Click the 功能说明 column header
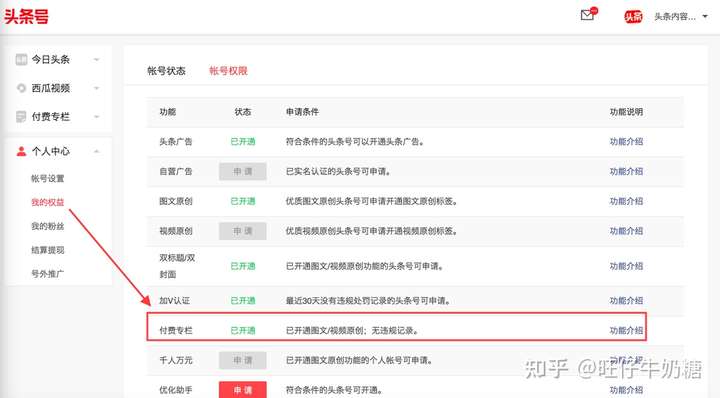 [x=626, y=112]
